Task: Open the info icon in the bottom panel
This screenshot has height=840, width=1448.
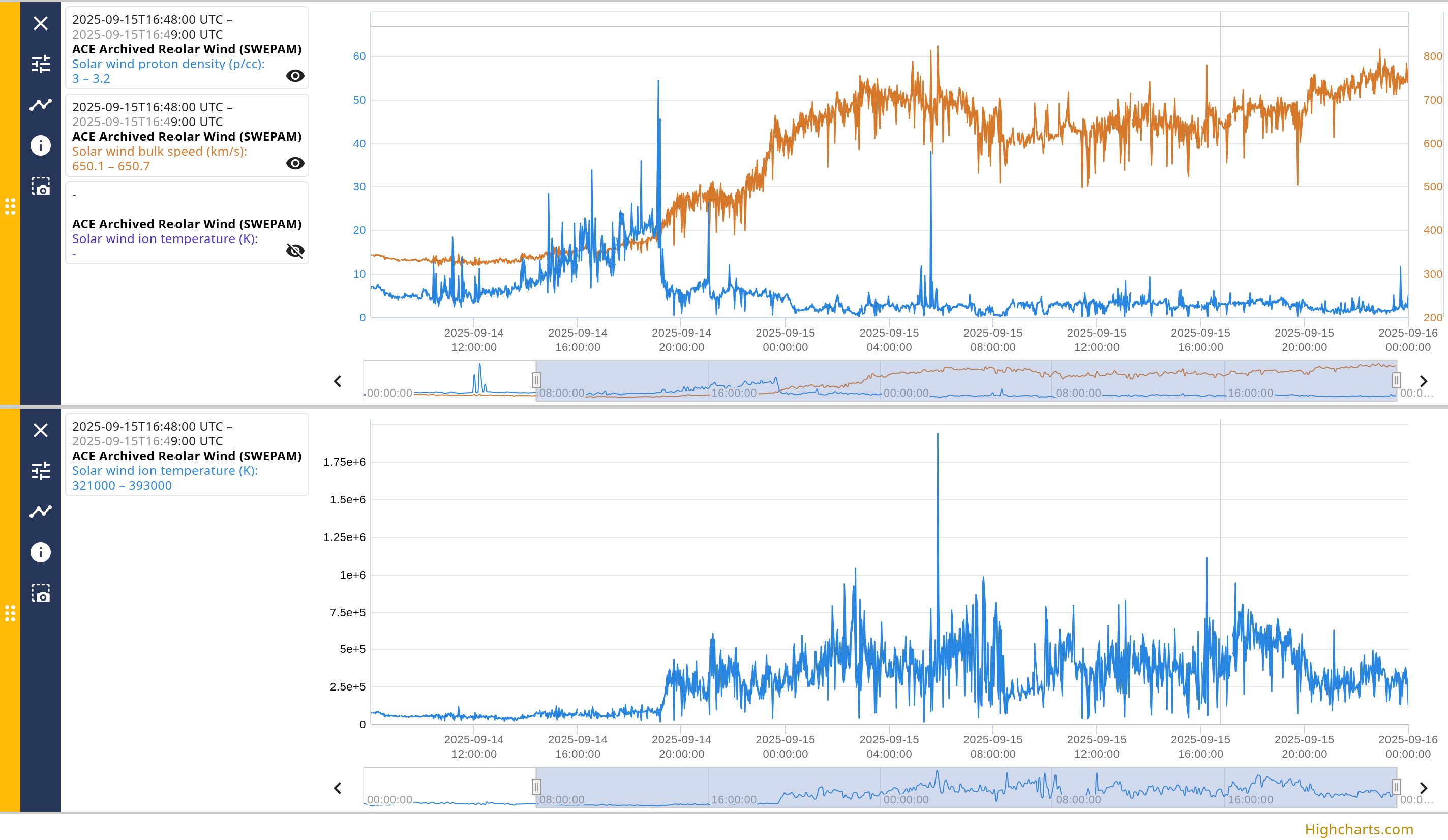Action: pos(40,552)
